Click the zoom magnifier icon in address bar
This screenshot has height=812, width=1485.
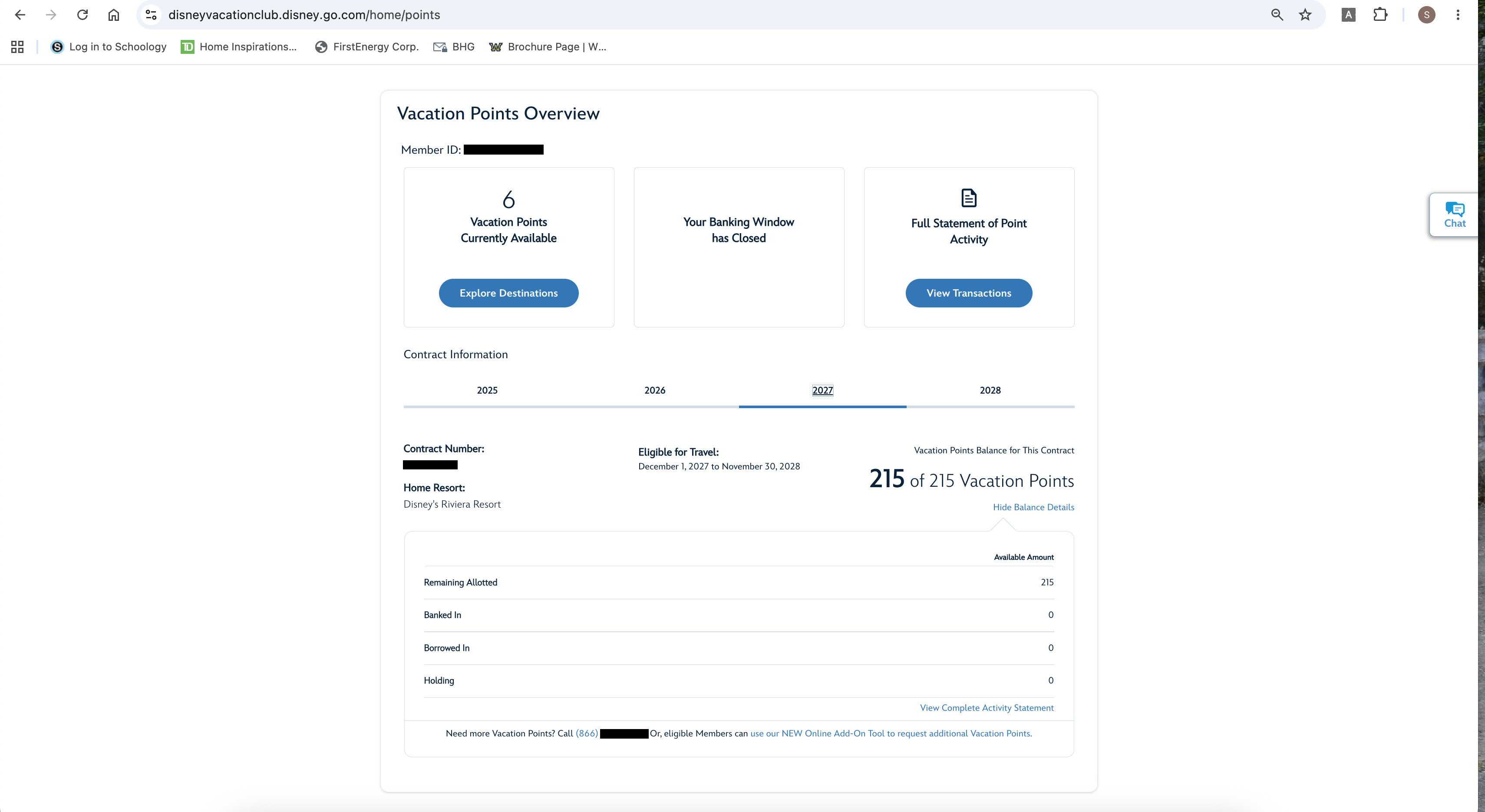1277,15
